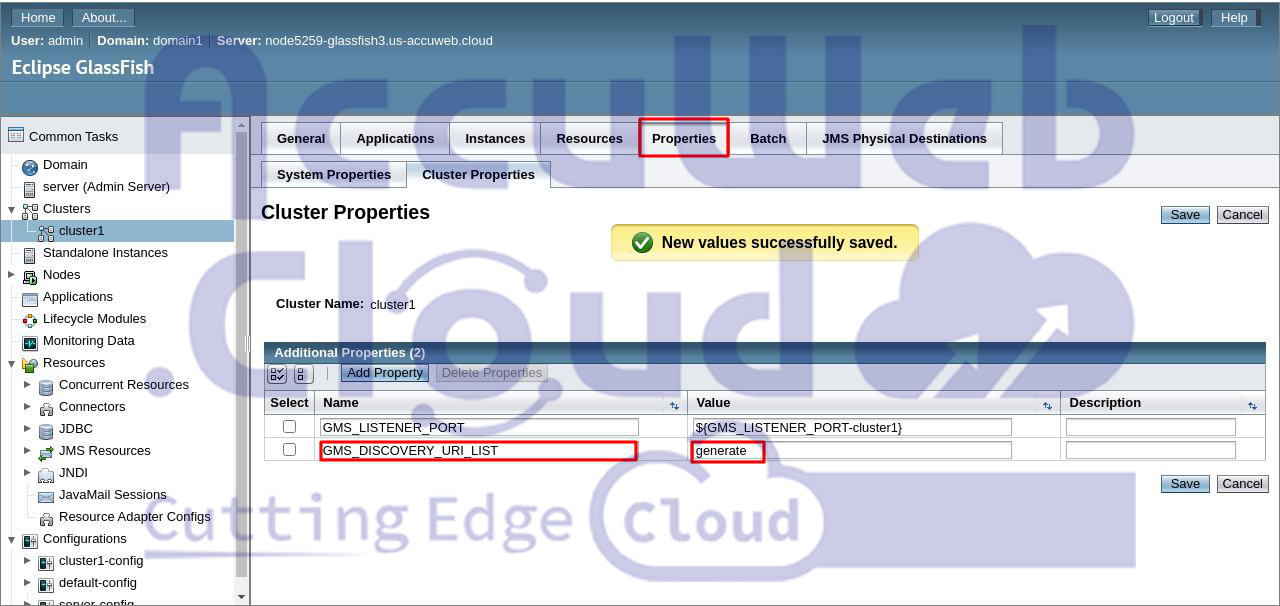1280x606 pixels.
Task: Switch to the Instances tab
Action: coord(495,138)
